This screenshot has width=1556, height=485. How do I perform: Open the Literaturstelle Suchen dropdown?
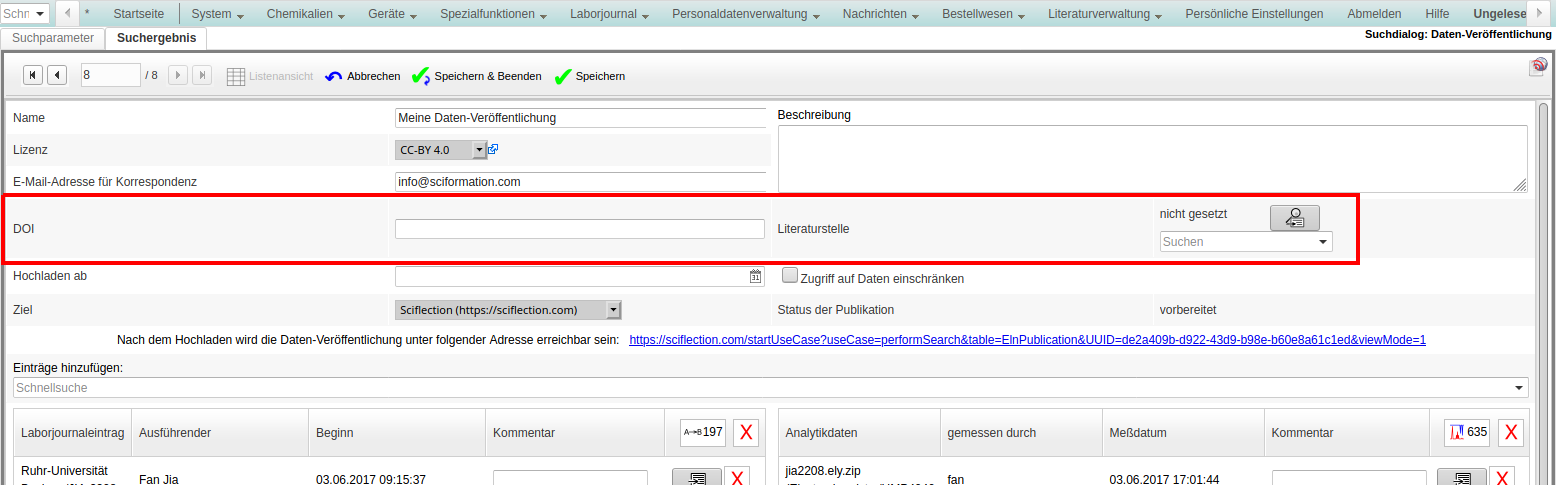point(1323,242)
